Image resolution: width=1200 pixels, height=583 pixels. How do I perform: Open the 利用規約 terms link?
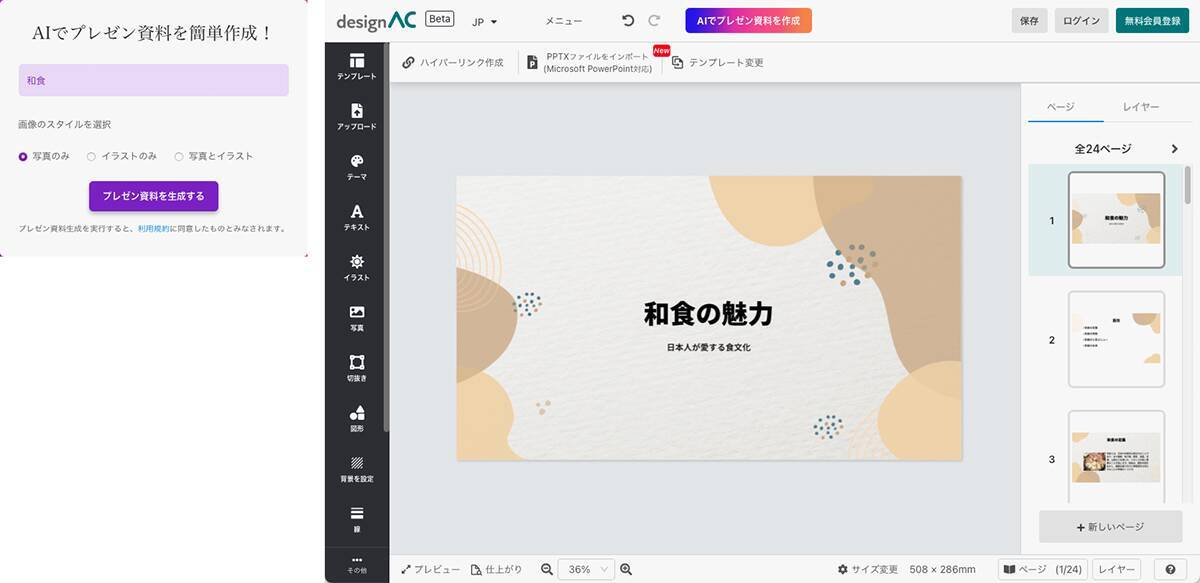[153, 229]
